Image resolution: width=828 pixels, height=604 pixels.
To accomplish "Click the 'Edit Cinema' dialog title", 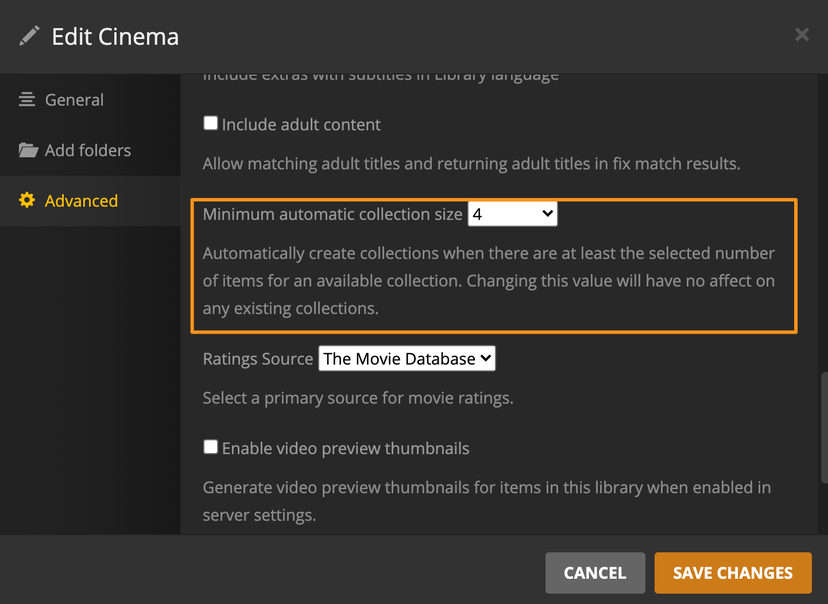I will tap(115, 37).
